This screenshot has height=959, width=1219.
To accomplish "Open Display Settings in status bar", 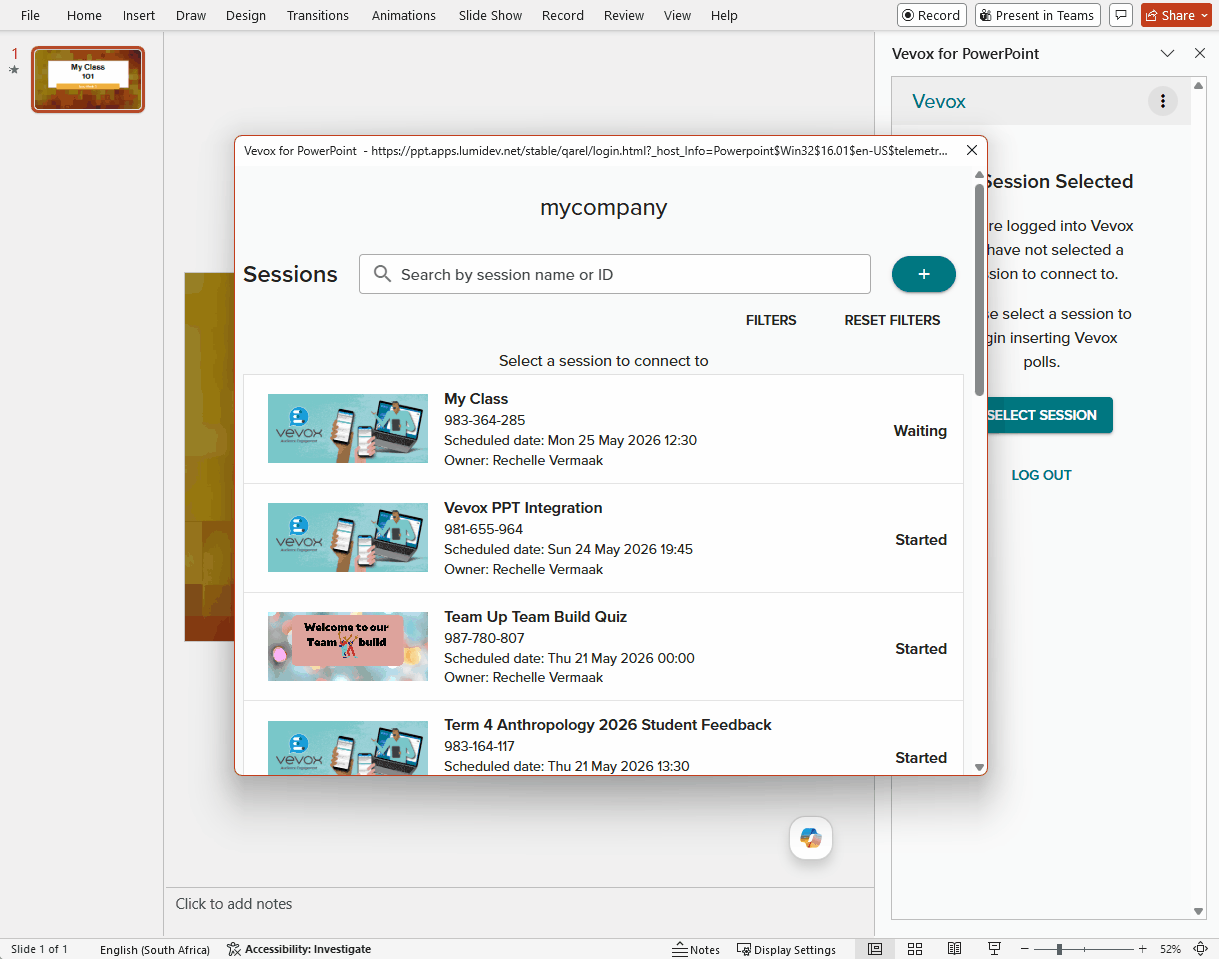I will [x=786, y=949].
